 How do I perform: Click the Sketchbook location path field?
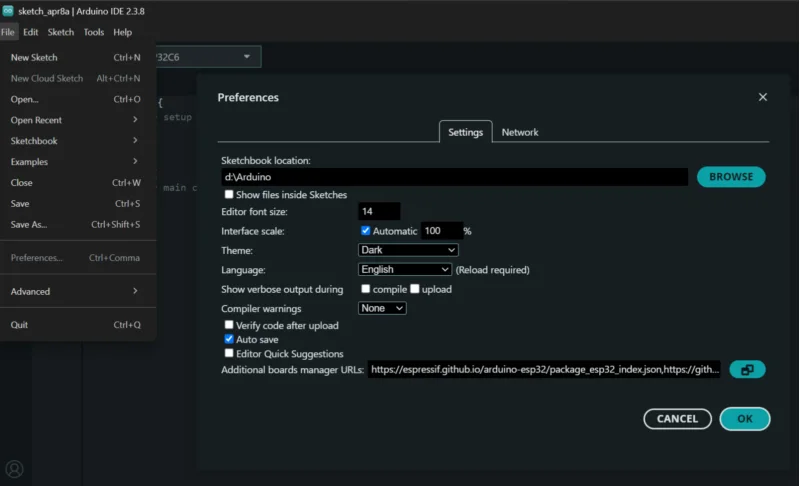click(x=454, y=177)
